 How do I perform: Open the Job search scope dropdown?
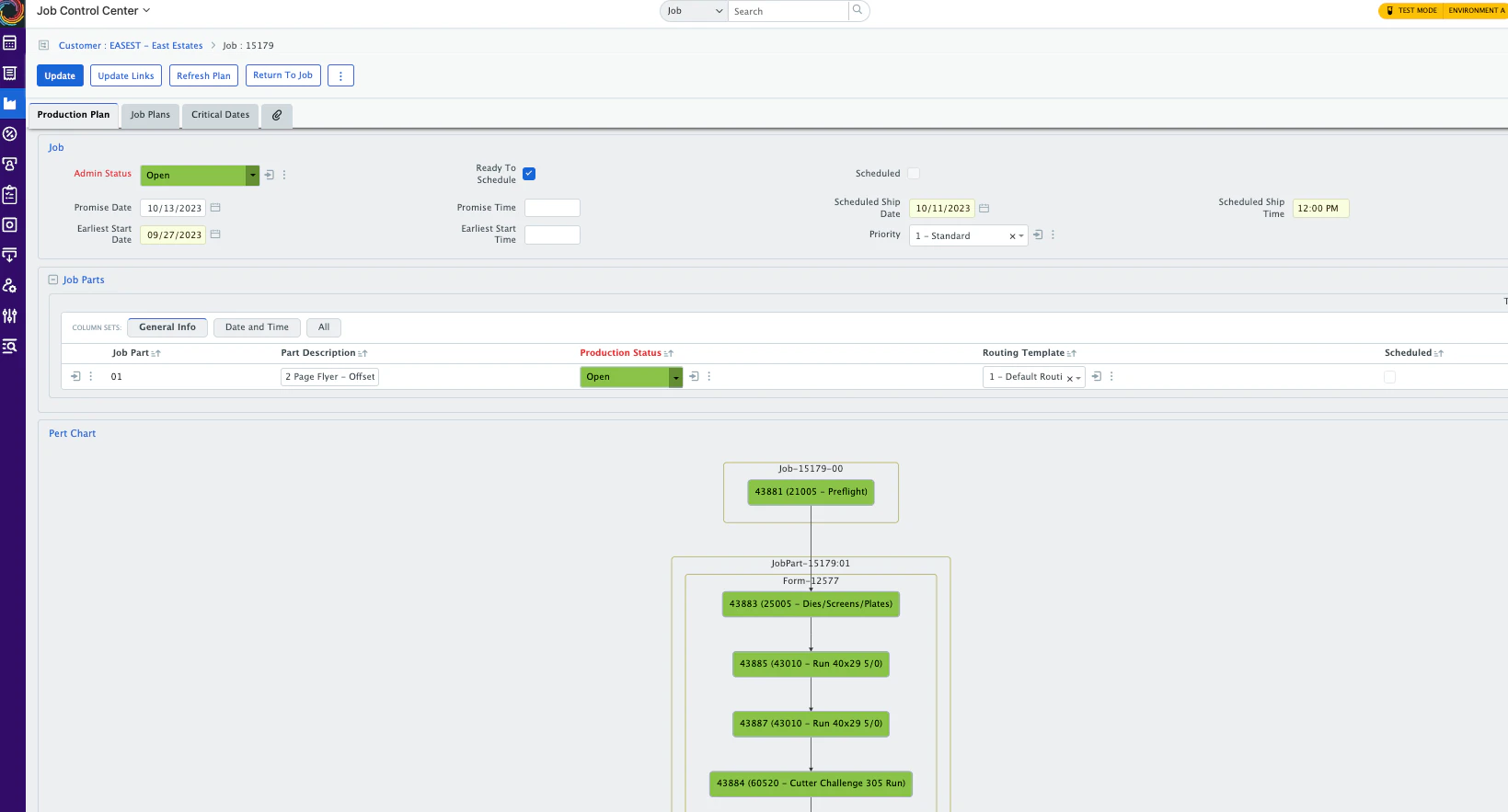coord(694,11)
